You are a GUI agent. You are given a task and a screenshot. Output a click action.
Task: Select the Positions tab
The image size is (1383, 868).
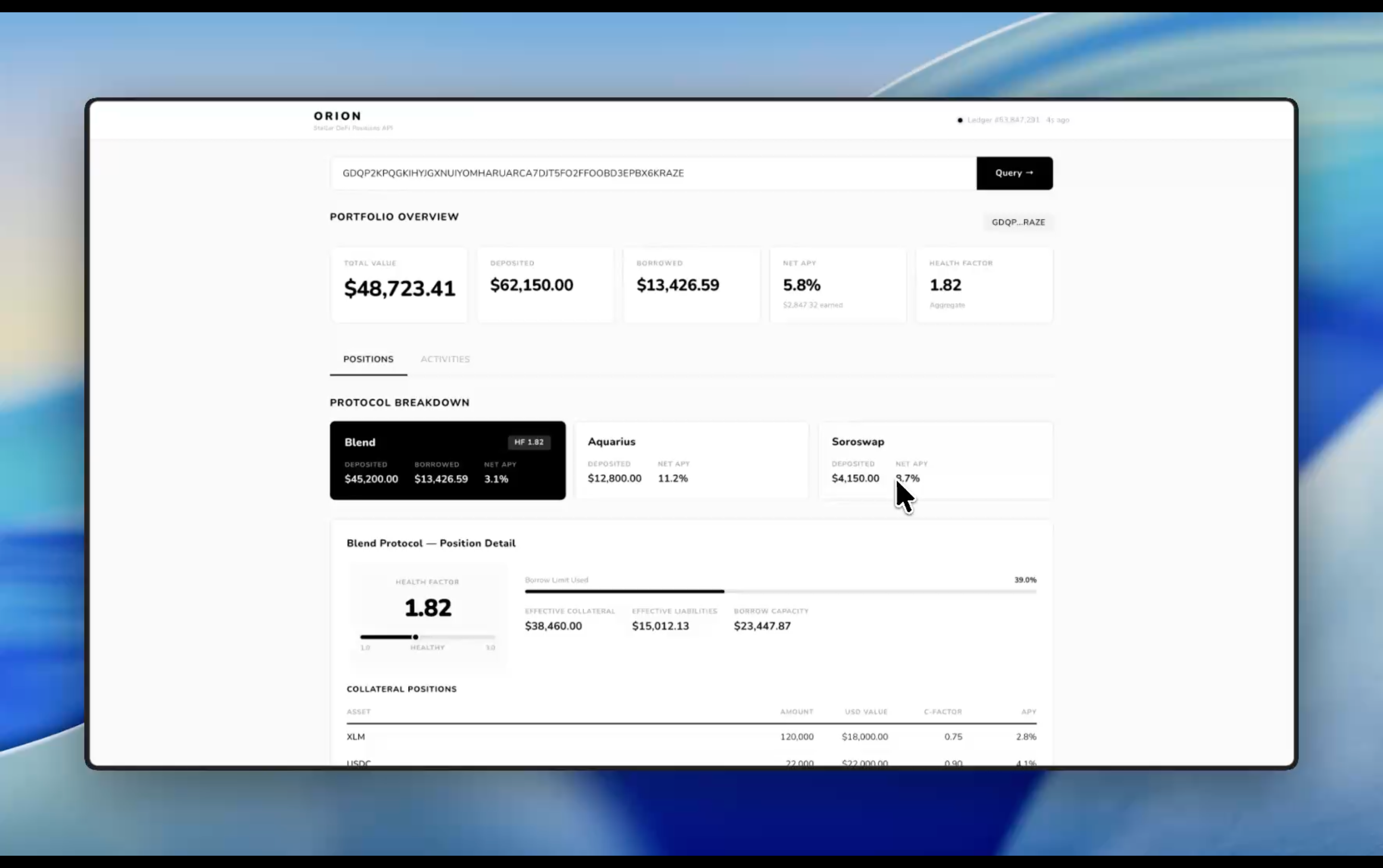pyautogui.click(x=368, y=359)
